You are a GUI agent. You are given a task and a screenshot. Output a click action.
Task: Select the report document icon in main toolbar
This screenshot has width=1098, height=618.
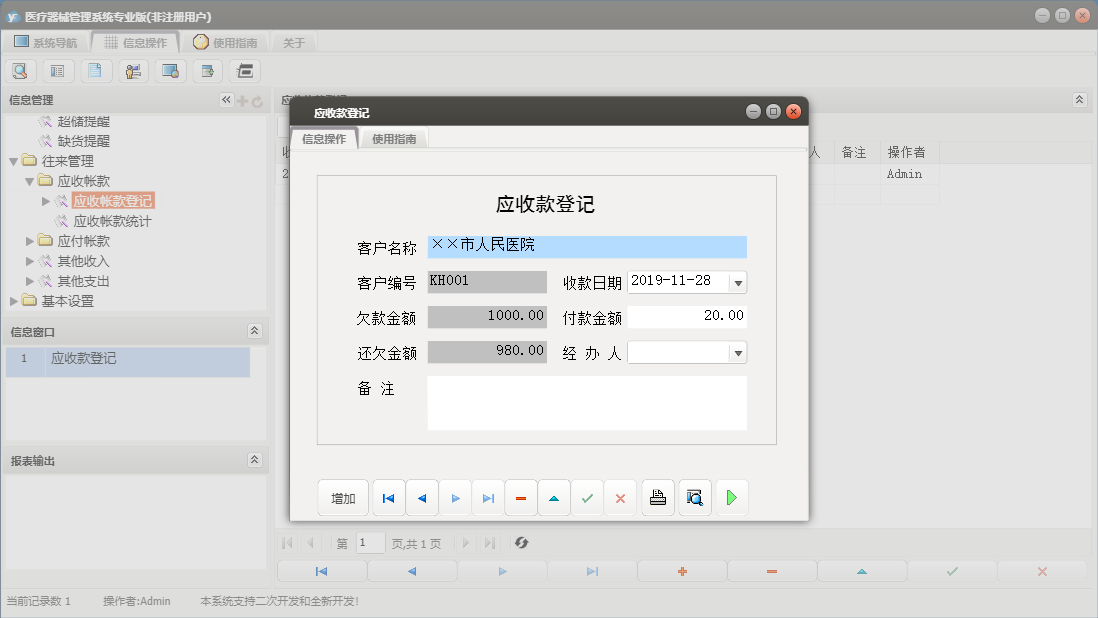[95, 71]
